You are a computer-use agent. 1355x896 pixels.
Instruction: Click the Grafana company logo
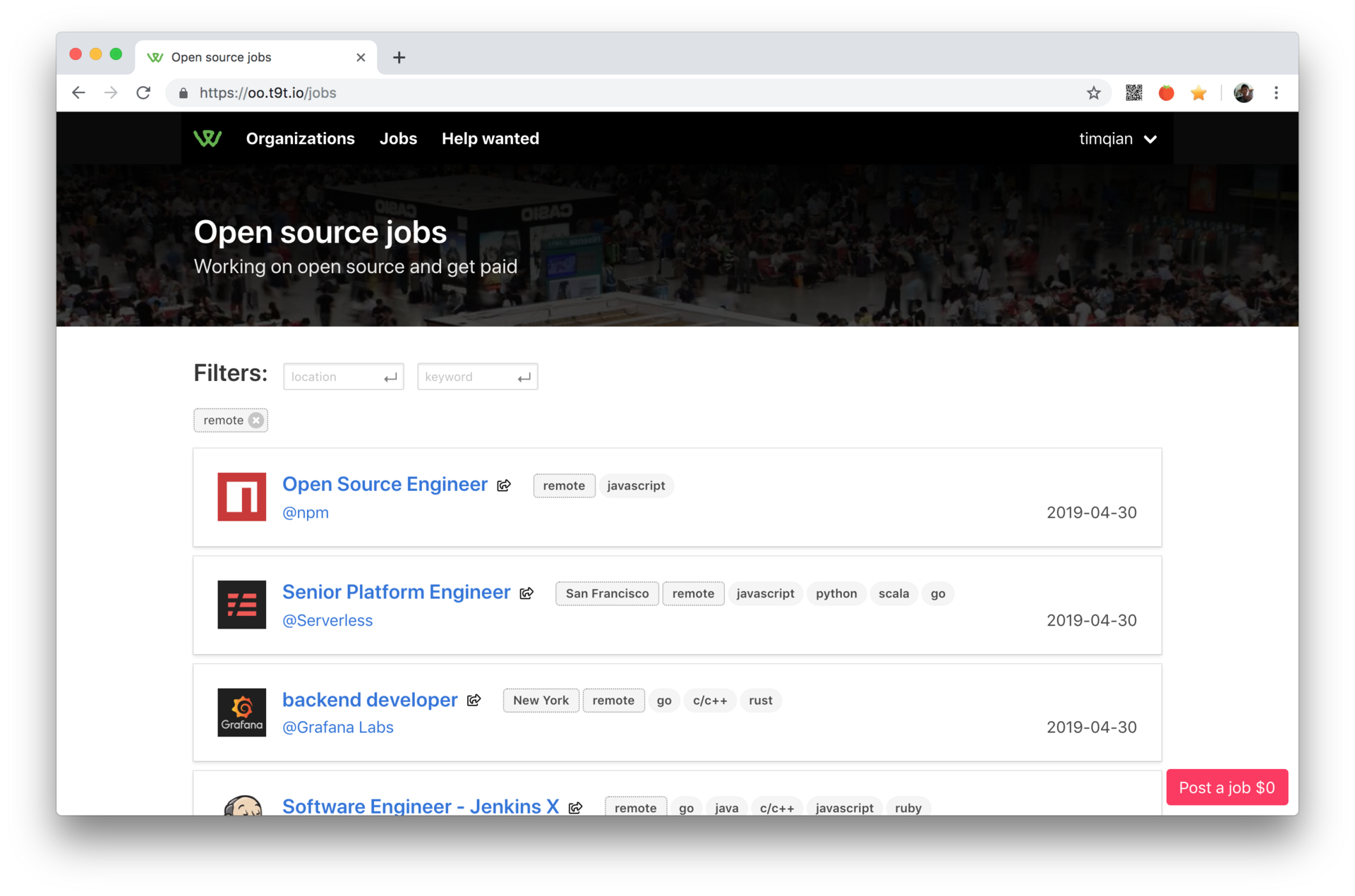pos(241,713)
